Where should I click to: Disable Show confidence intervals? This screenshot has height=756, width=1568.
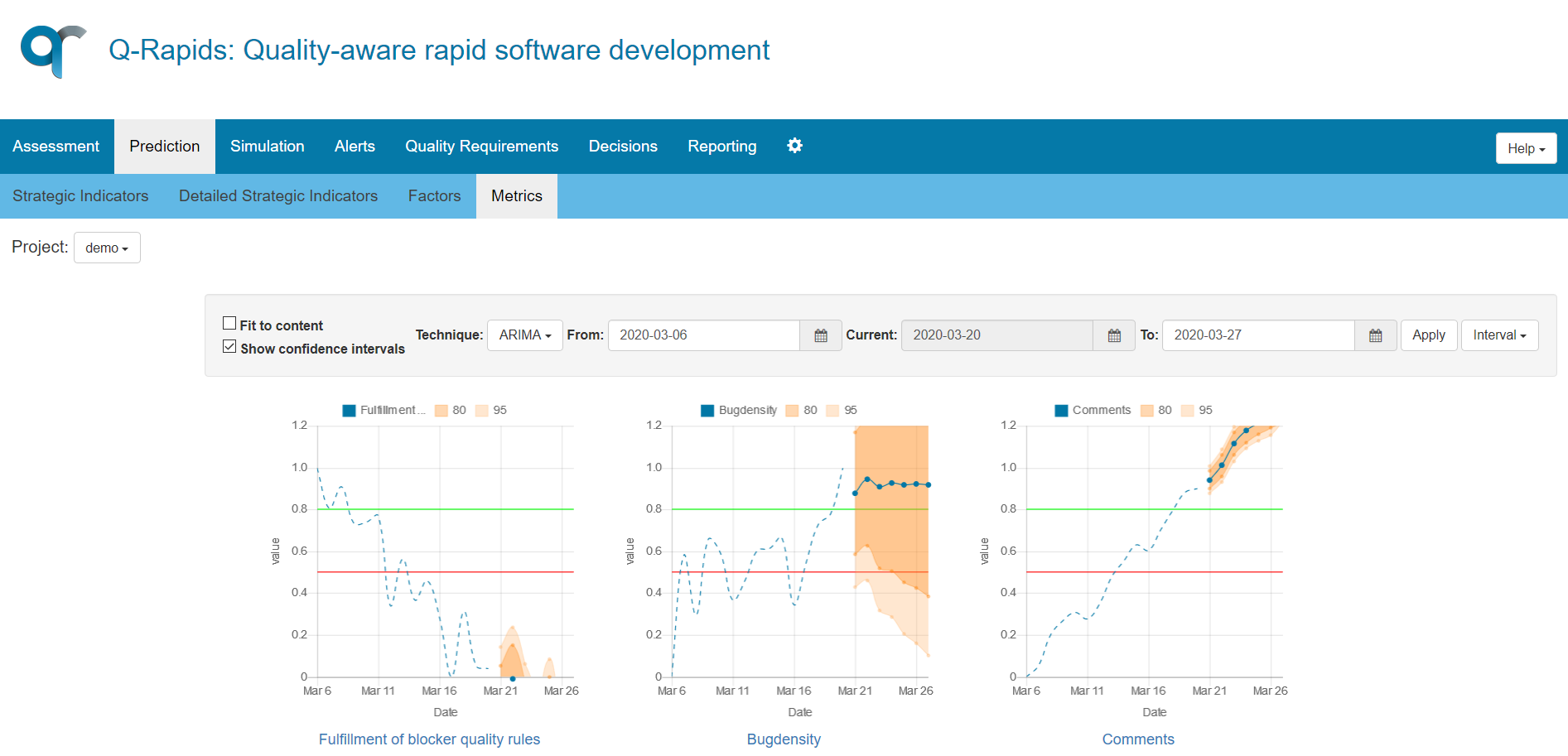pyautogui.click(x=229, y=346)
